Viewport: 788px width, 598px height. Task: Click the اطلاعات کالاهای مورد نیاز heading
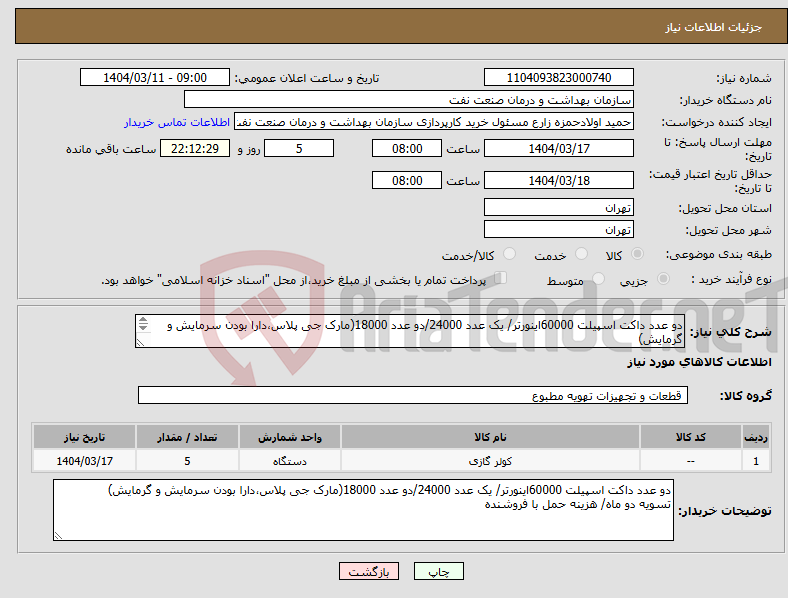pyautogui.click(x=699, y=362)
